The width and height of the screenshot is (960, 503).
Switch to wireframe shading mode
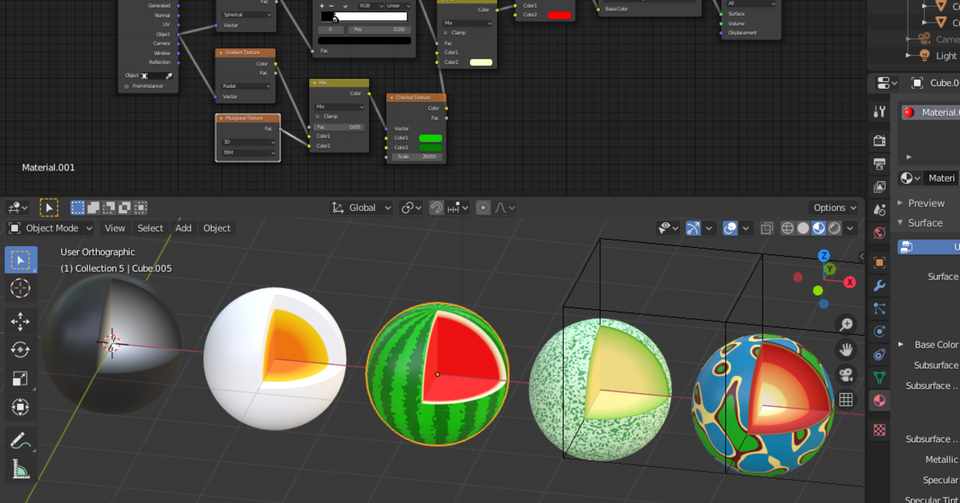787,228
